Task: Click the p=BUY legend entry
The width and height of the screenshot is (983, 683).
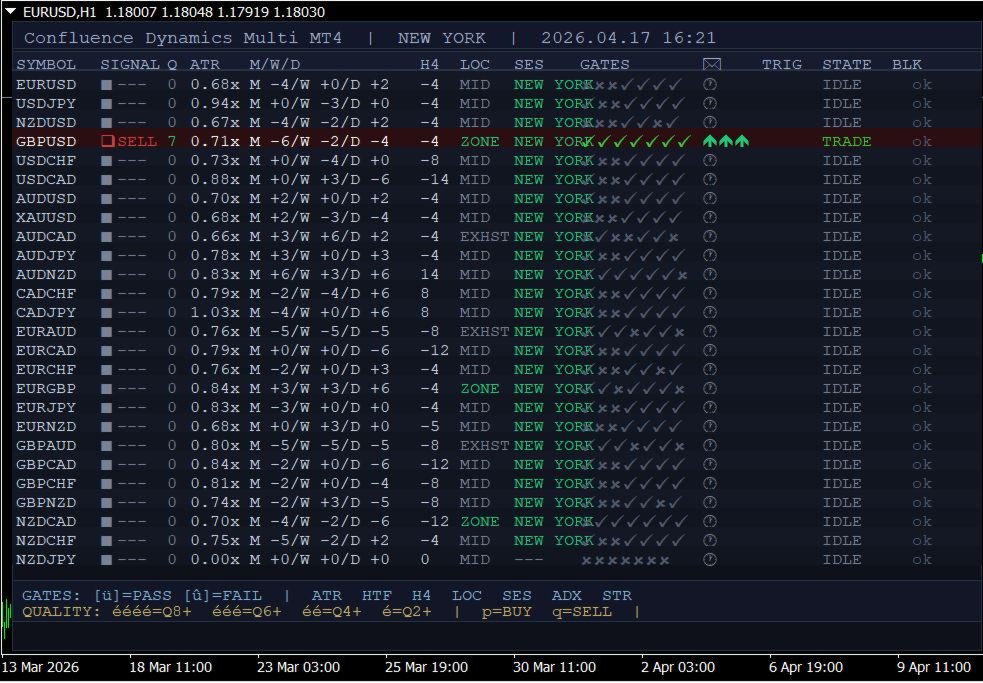Action: click(x=507, y=612)
